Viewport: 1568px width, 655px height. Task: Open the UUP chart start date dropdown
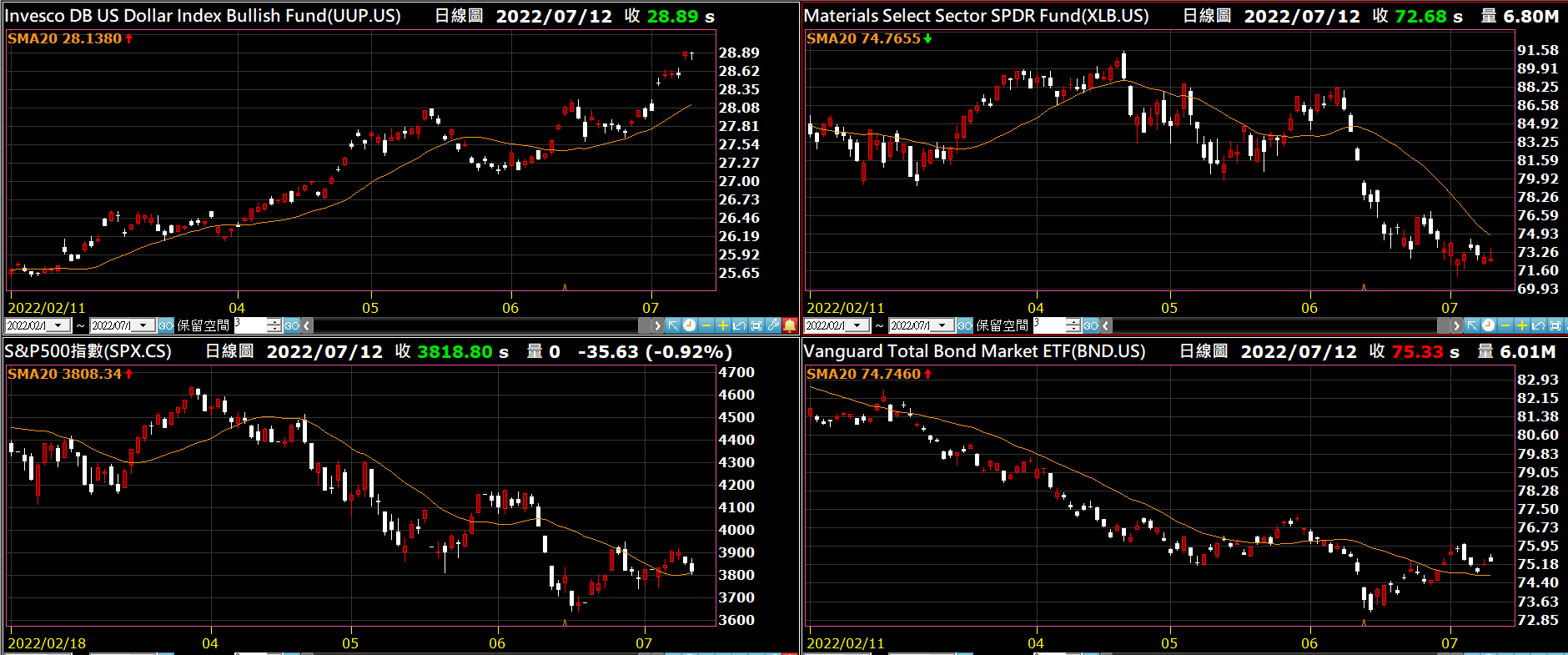tap(59, 325)
